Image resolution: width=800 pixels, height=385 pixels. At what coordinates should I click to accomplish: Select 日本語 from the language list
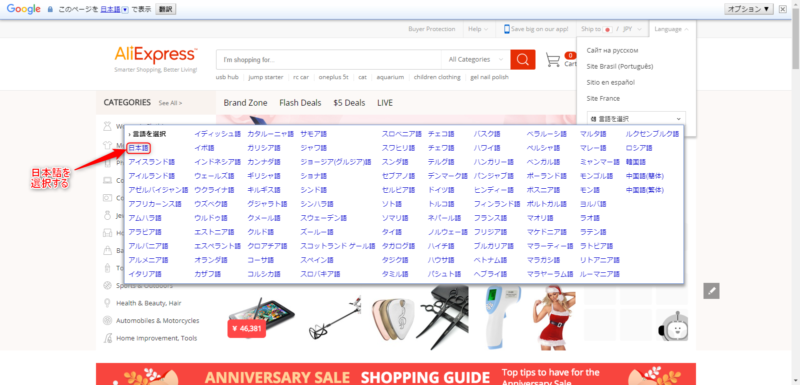click(138, 148)
